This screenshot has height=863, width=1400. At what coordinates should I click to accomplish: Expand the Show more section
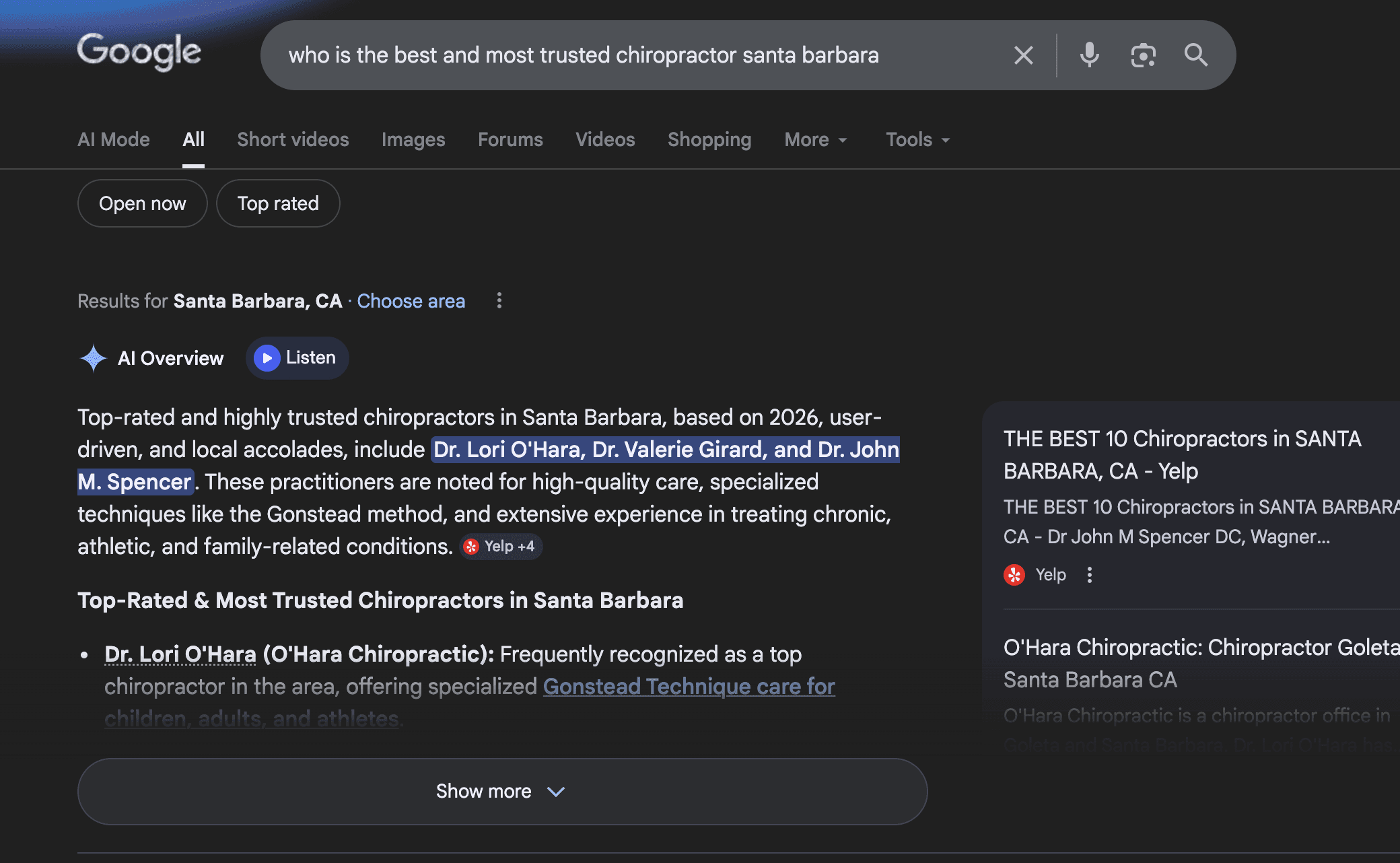click(503, 791)
